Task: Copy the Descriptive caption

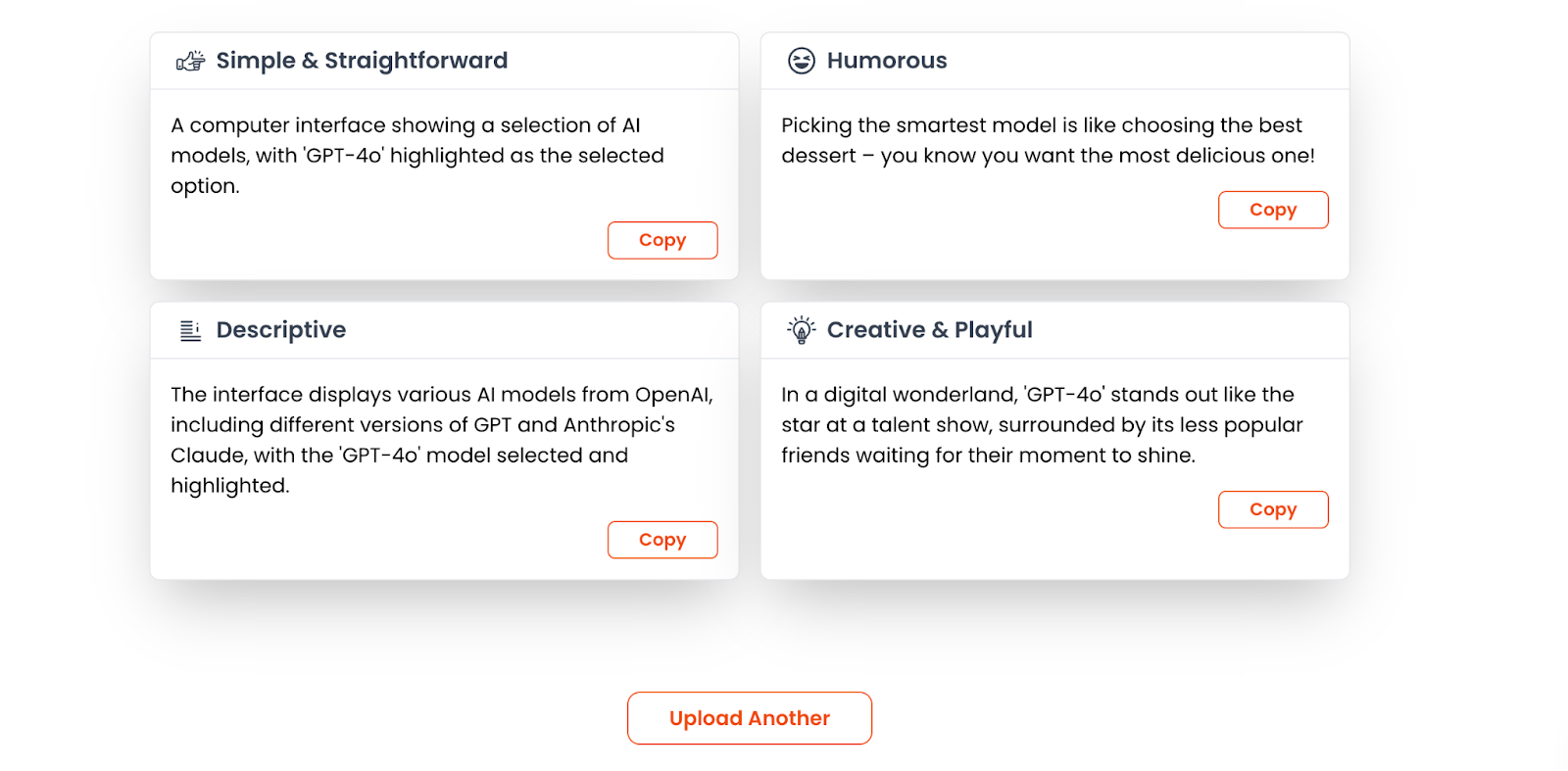Action: 662,540
